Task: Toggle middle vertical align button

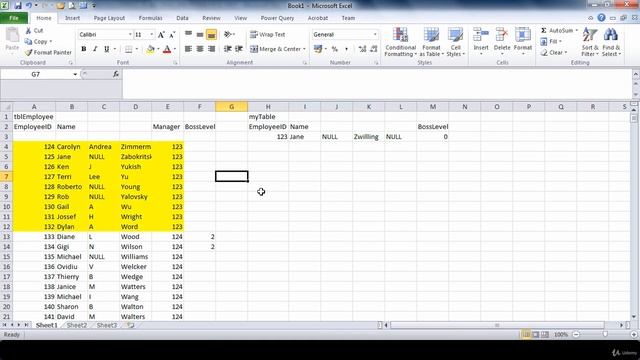Action: (200, 35)
